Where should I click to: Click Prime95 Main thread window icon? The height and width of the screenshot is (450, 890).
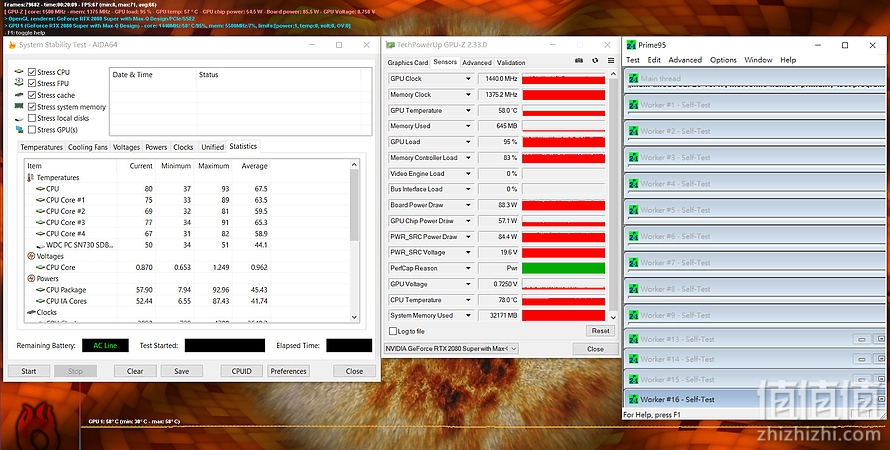(x=633, y=78)
